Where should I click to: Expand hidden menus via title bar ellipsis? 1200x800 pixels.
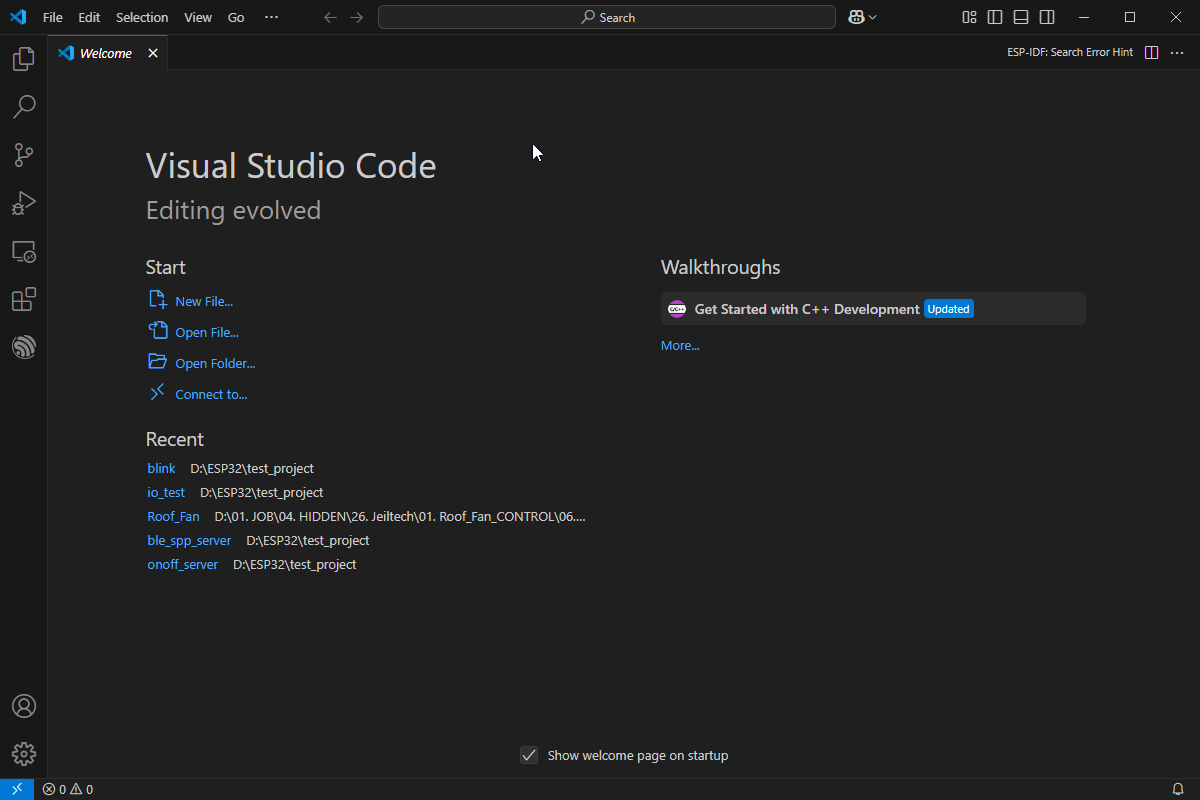(272, 17)
